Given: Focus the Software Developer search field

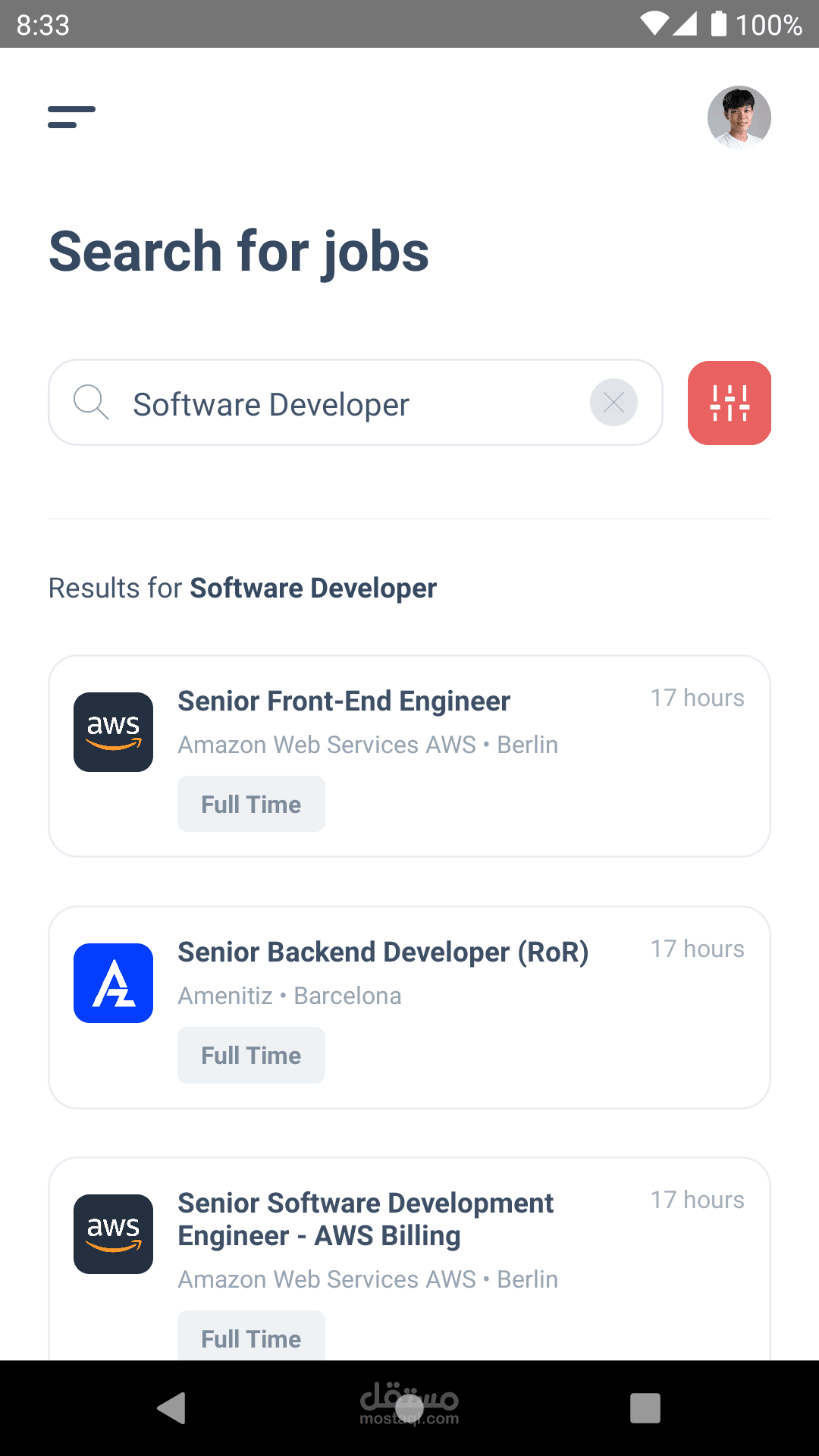Looking at the screenshot, I should 356,403.
